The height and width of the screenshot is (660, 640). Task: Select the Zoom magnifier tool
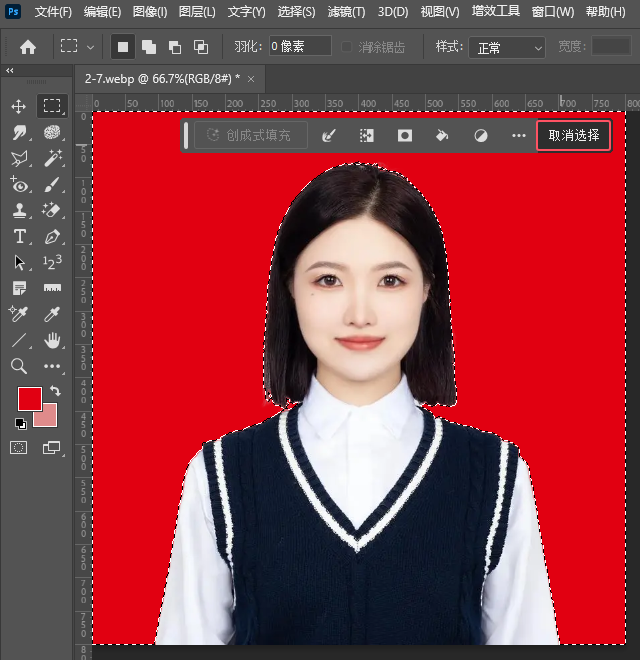click(x=19, y=367)
